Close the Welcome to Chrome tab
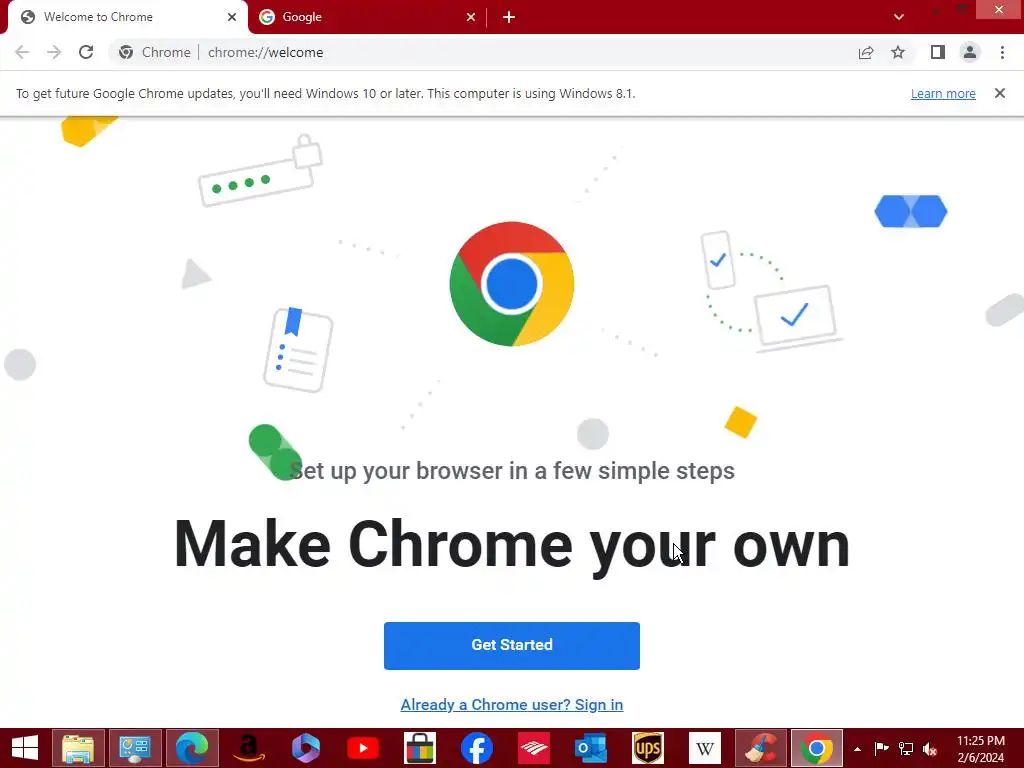The image size is (1024, 768). coord(232,17)
